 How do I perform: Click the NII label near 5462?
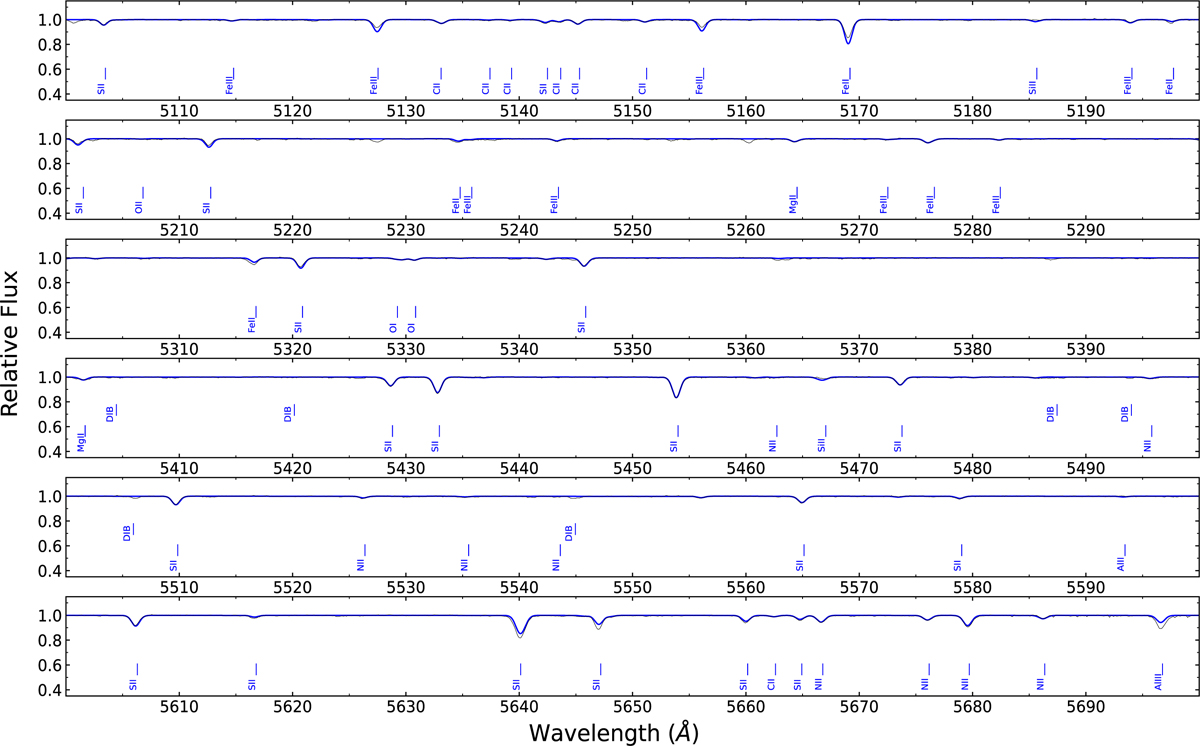773,444
